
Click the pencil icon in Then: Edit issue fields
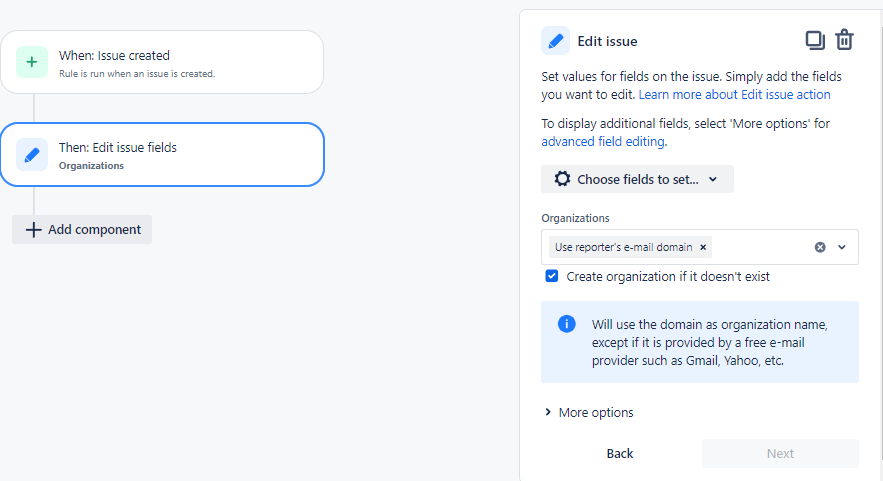click(32, 154)
